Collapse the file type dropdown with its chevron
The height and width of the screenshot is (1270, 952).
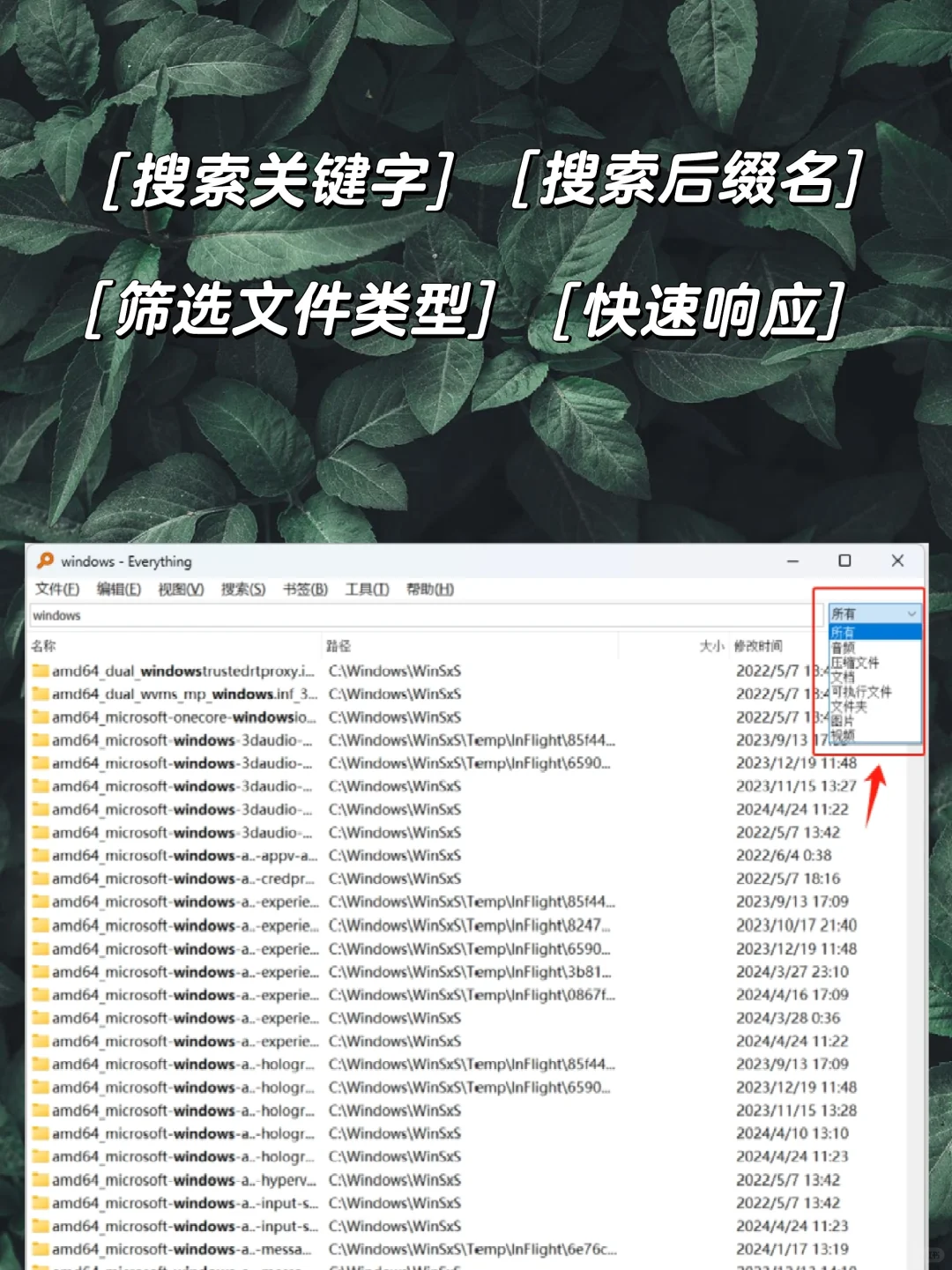pos(911,614)
